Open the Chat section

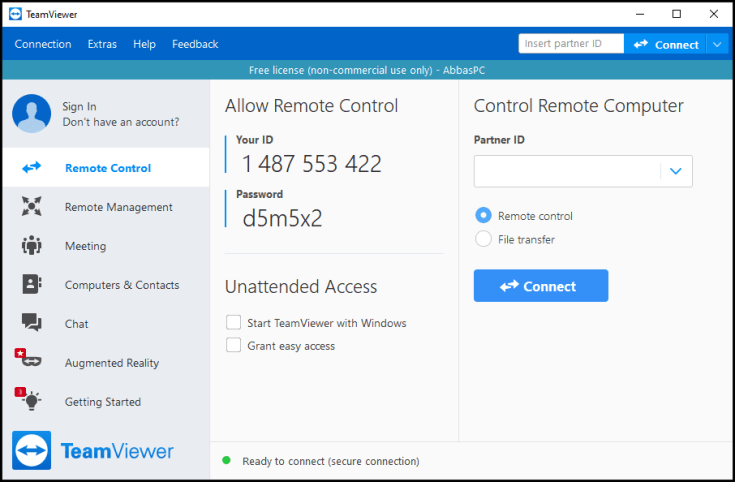pyautogui.click(x=106, y=324)
